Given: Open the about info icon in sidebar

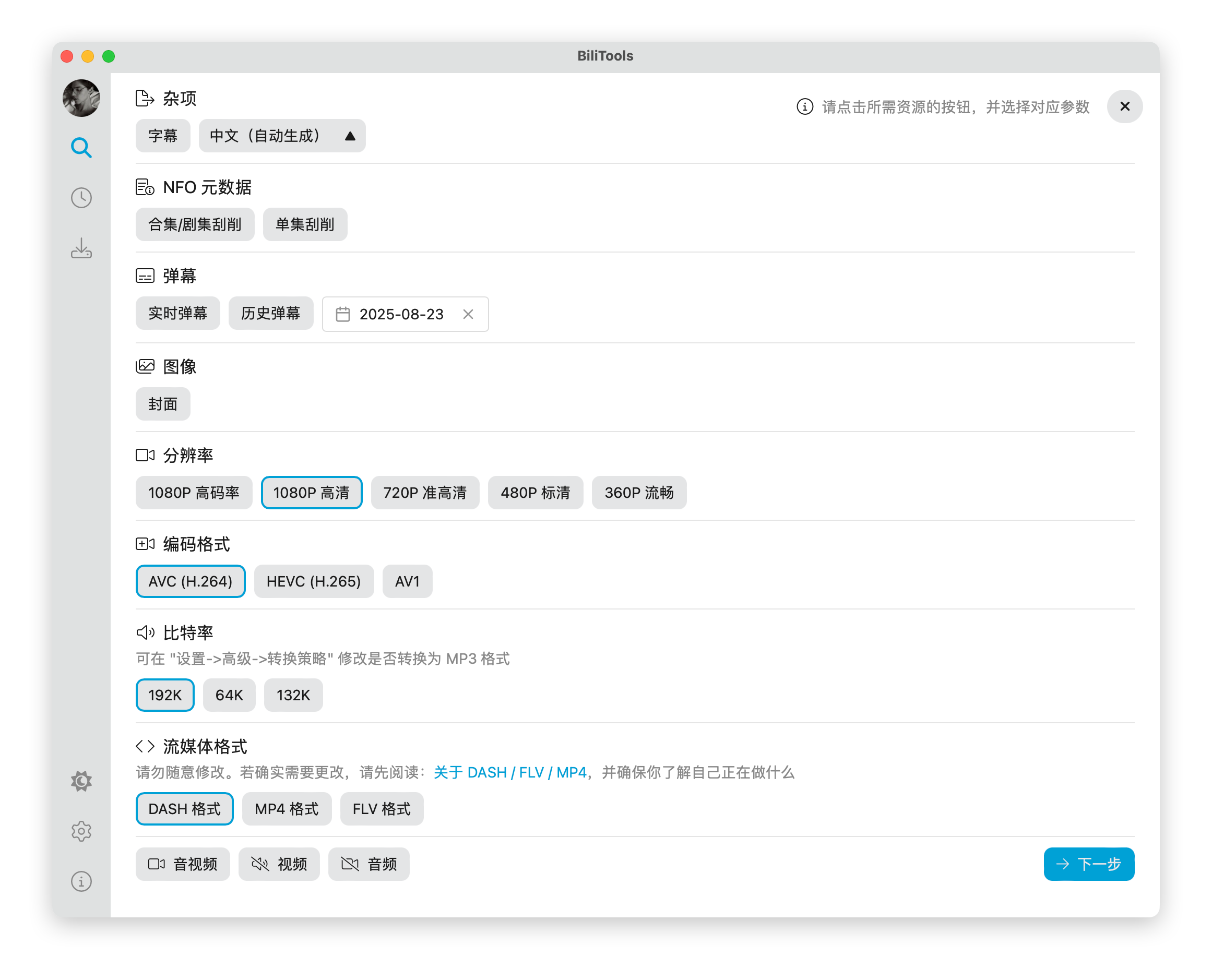Looking at the screenshot, I should coord(81,881).
